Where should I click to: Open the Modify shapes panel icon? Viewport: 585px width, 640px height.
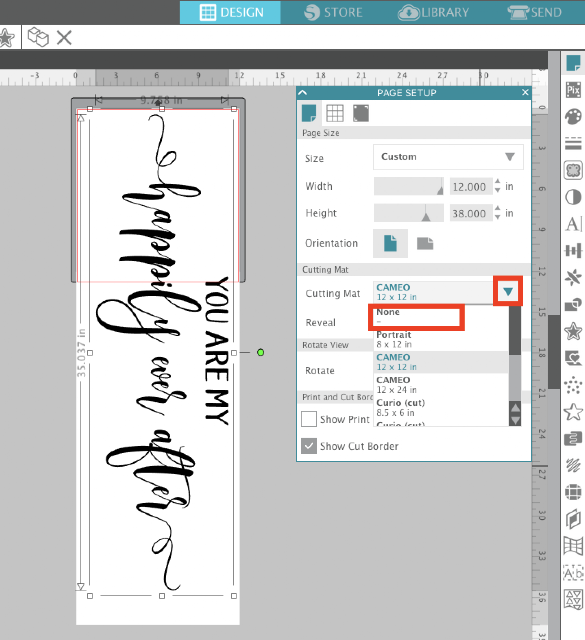573,304
